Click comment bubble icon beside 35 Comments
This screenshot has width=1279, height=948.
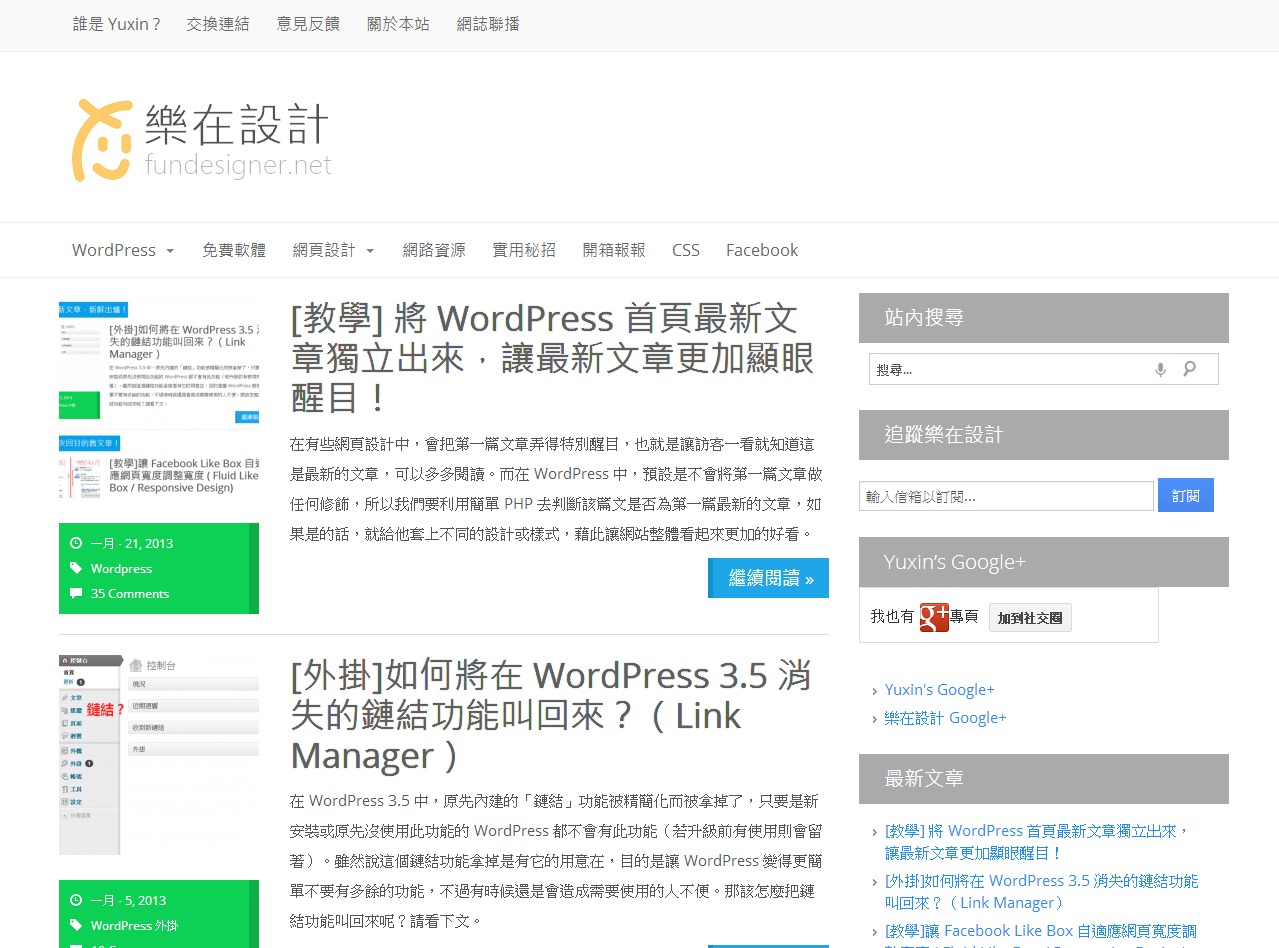point(76,593)
